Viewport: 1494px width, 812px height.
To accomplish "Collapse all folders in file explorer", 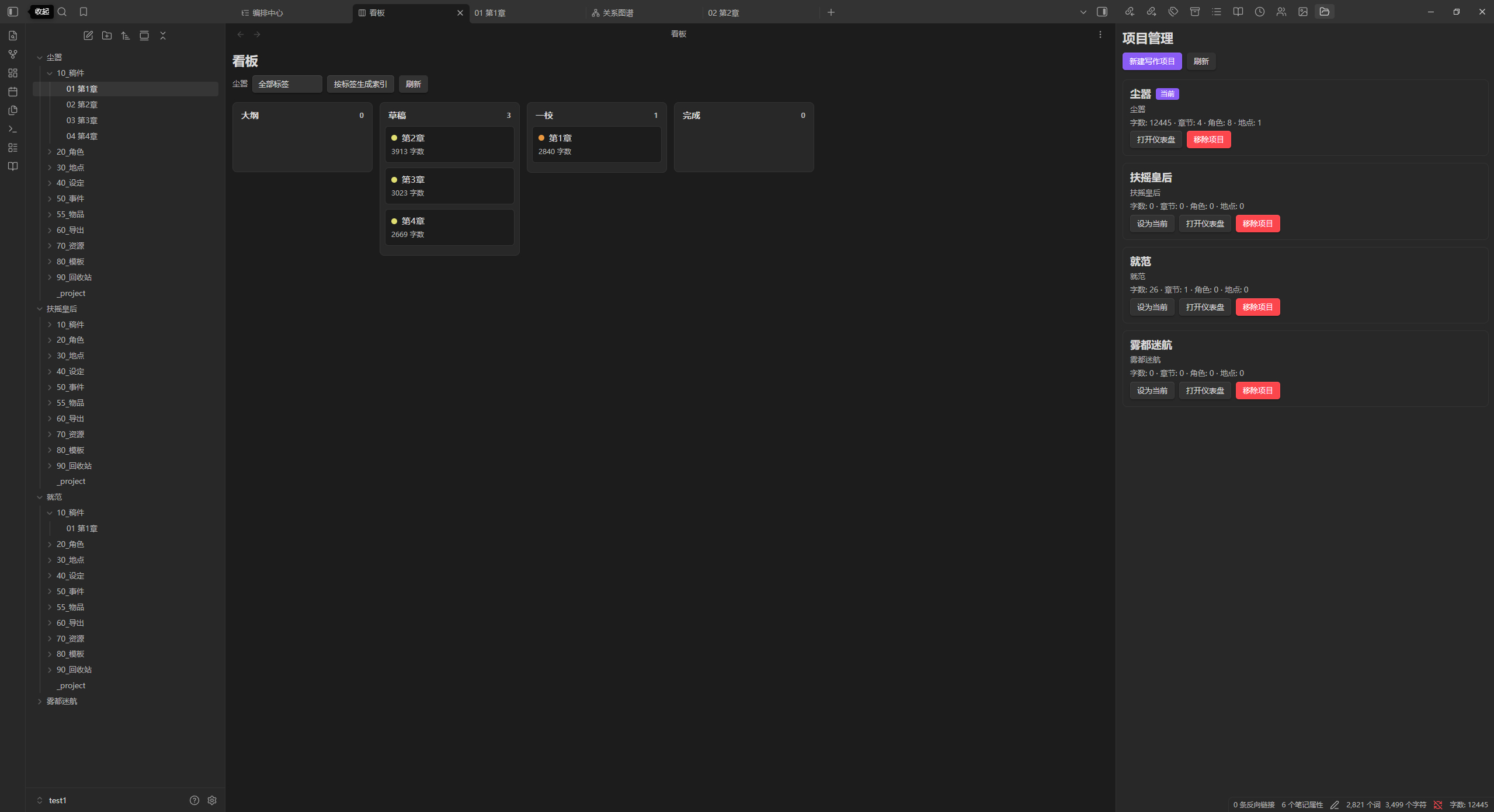I will [x=163, y=36].
